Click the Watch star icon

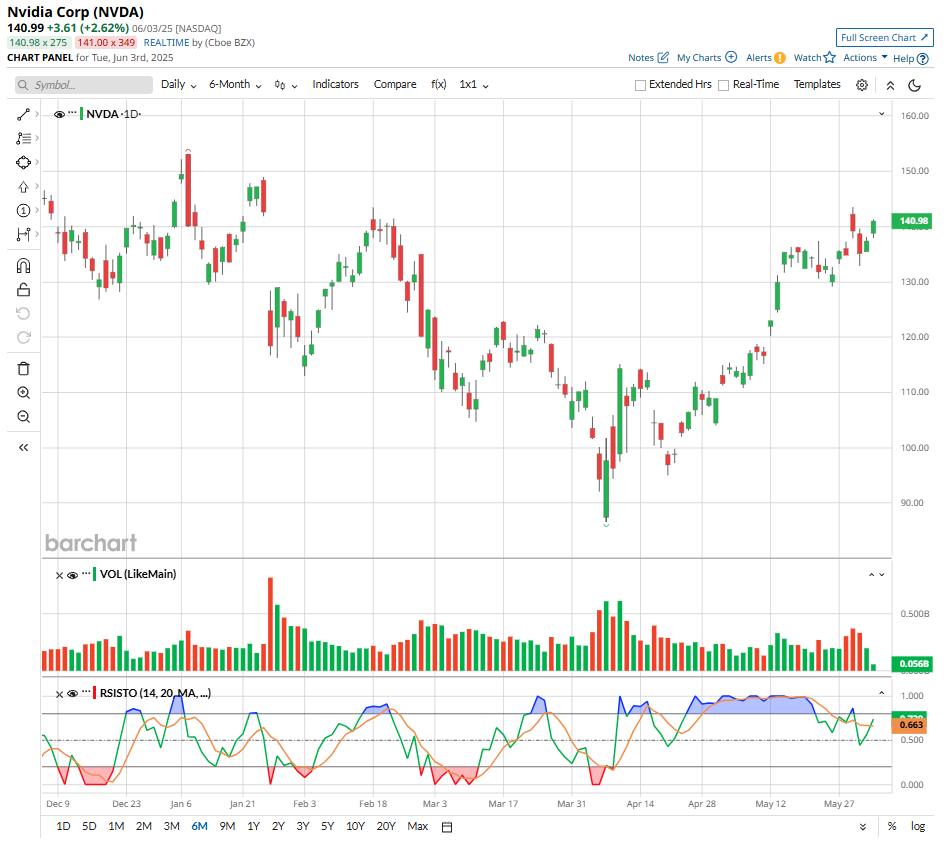click(x=830, y=57)
